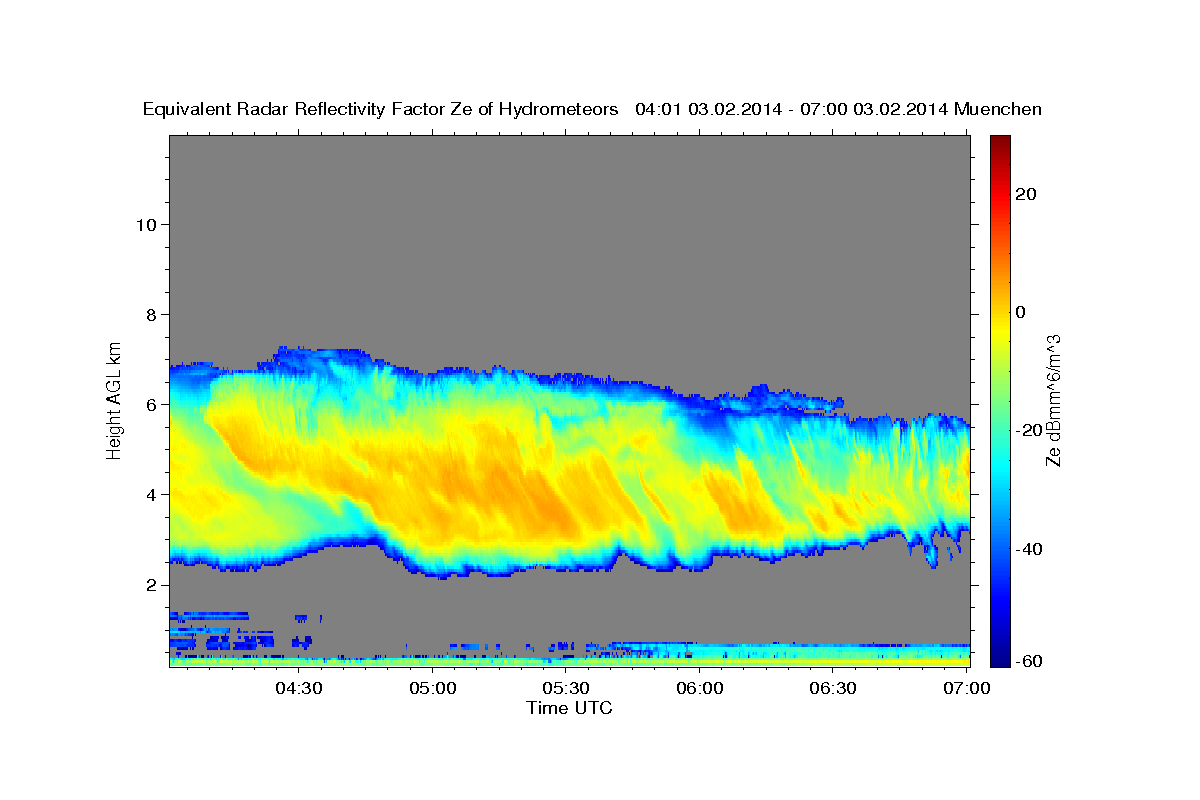Click the colorbar tick label -20
This screenshot has height=800, width=1200.
click(1030, 430)
